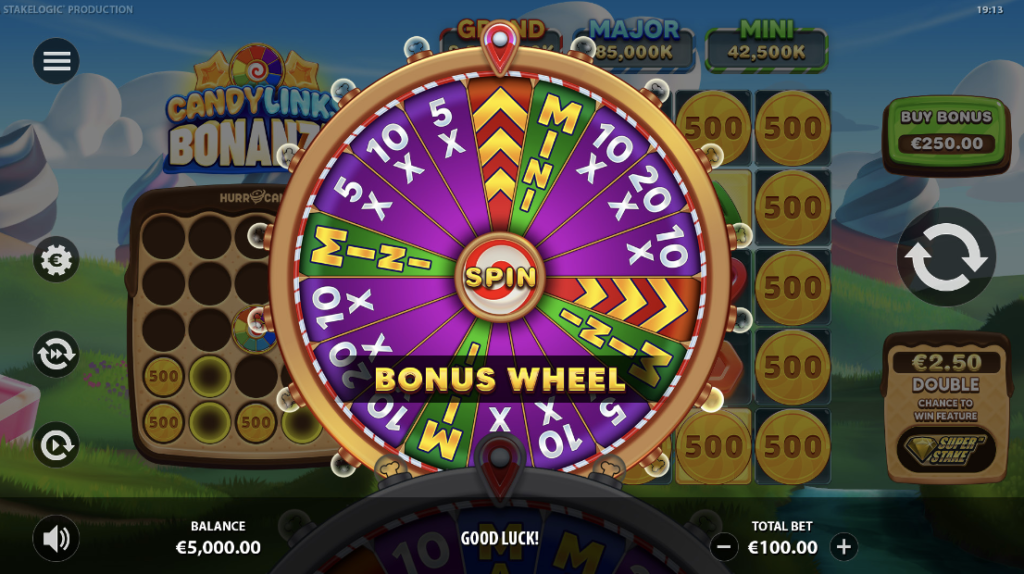Decrease total bet with minus button

point(724,547)
